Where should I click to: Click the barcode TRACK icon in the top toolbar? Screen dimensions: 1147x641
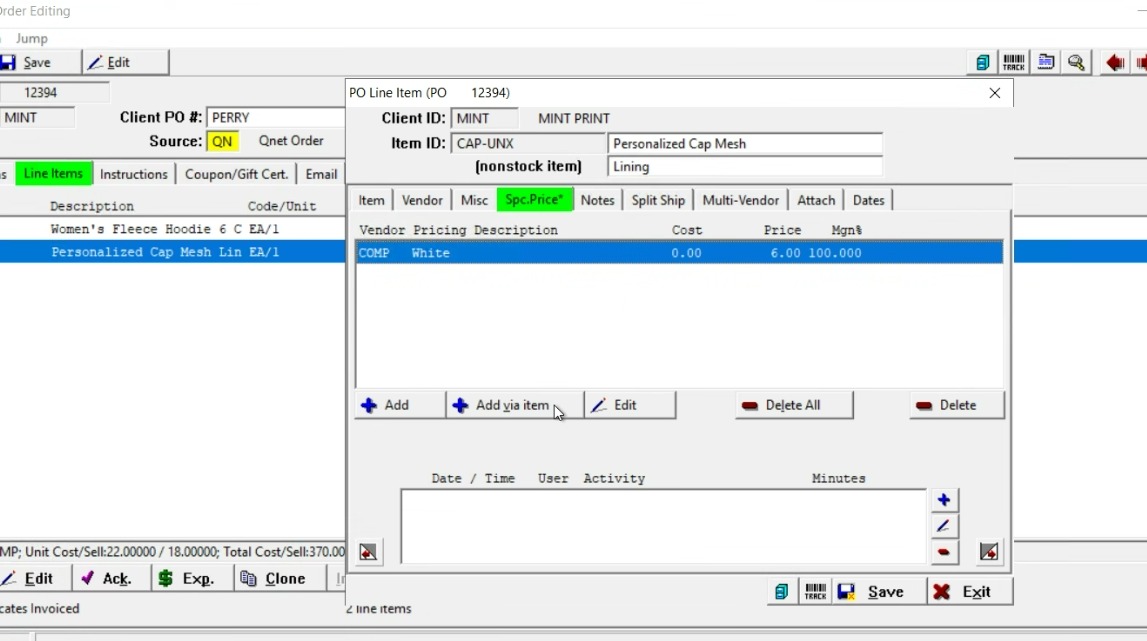point(1014,63)
